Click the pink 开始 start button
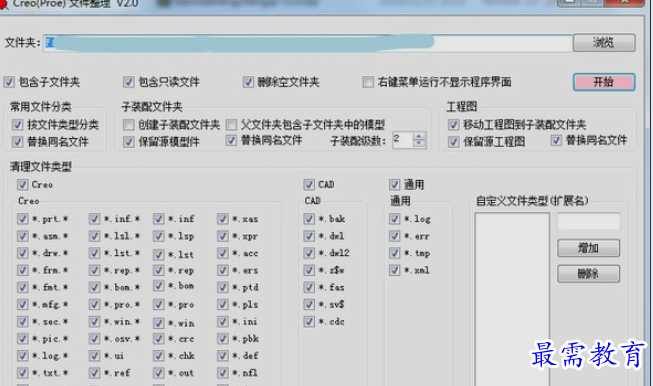The image size is (653, 386). [x=604, y=82]
